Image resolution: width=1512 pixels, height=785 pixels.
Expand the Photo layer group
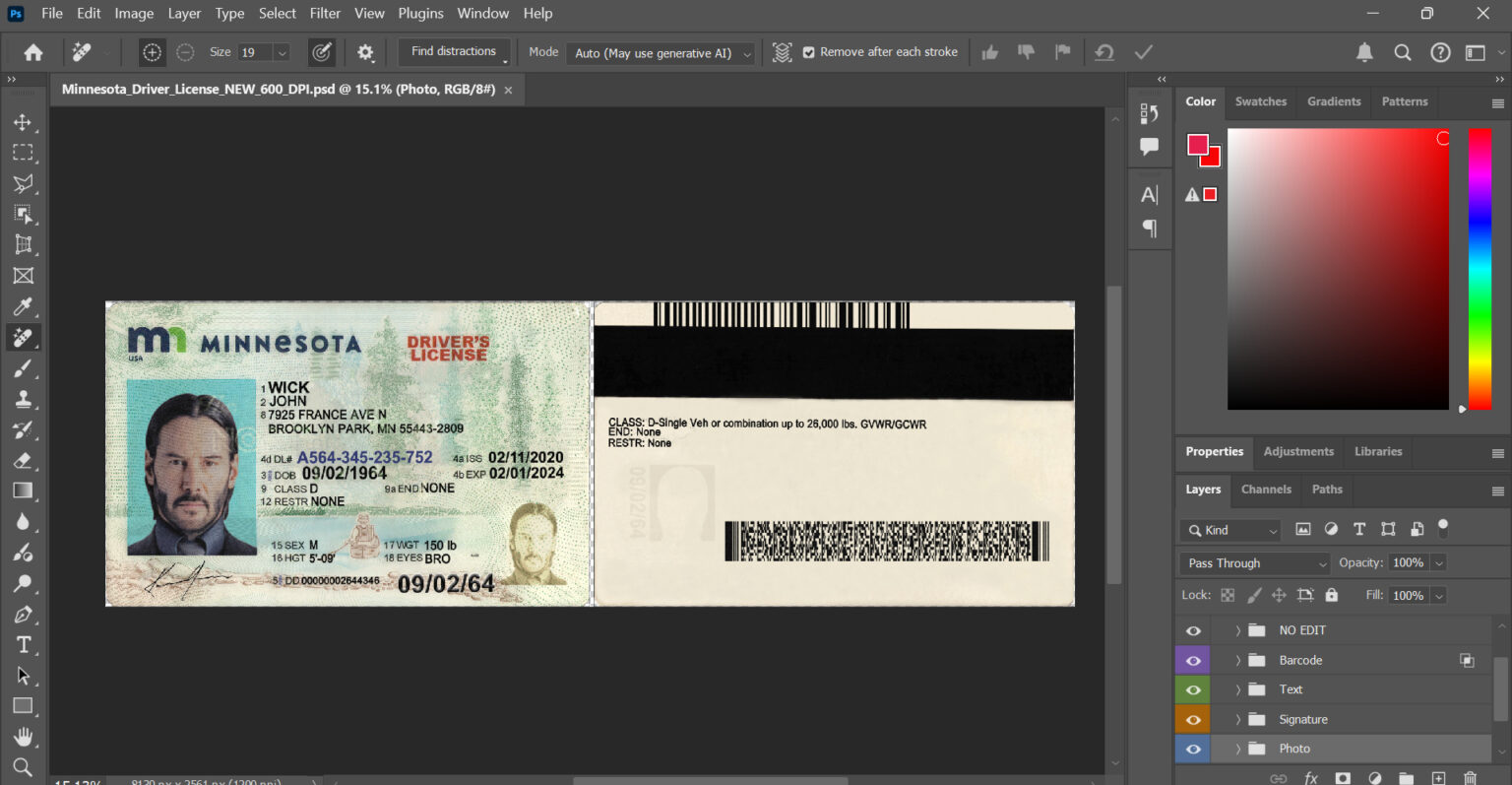(1237, 749)
